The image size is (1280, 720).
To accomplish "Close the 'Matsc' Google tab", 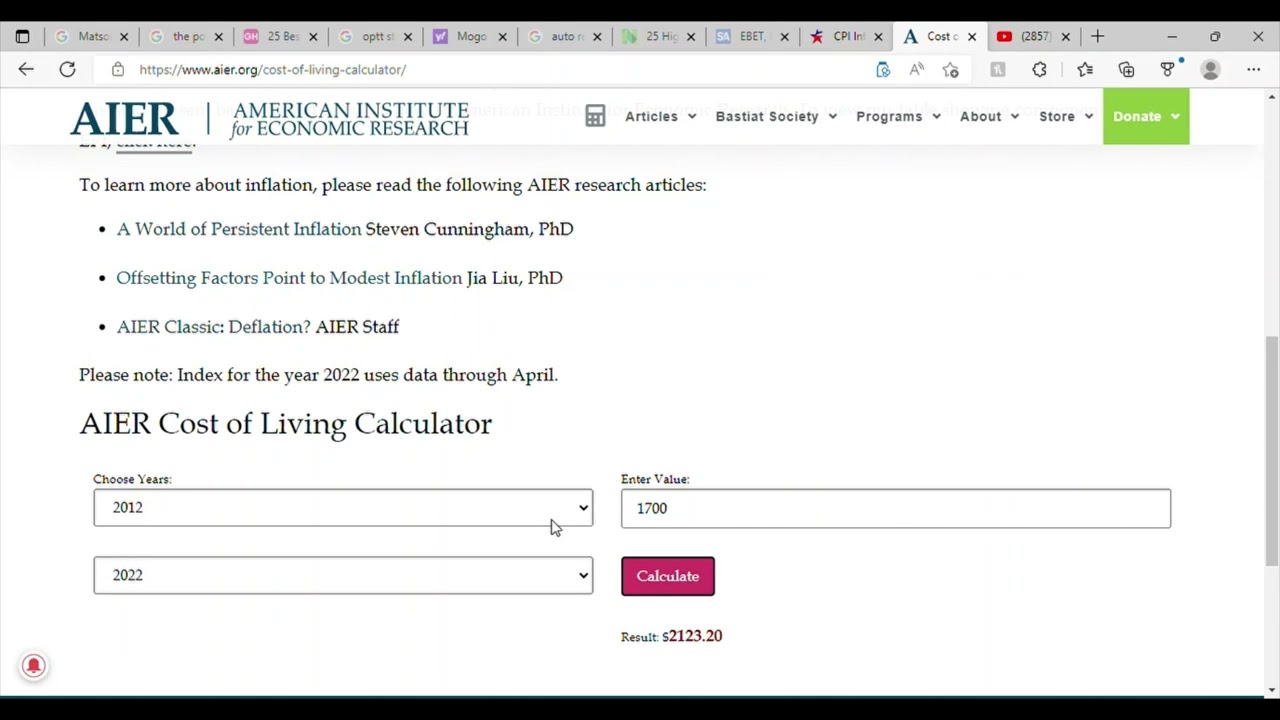I will [x=124, y=37].
